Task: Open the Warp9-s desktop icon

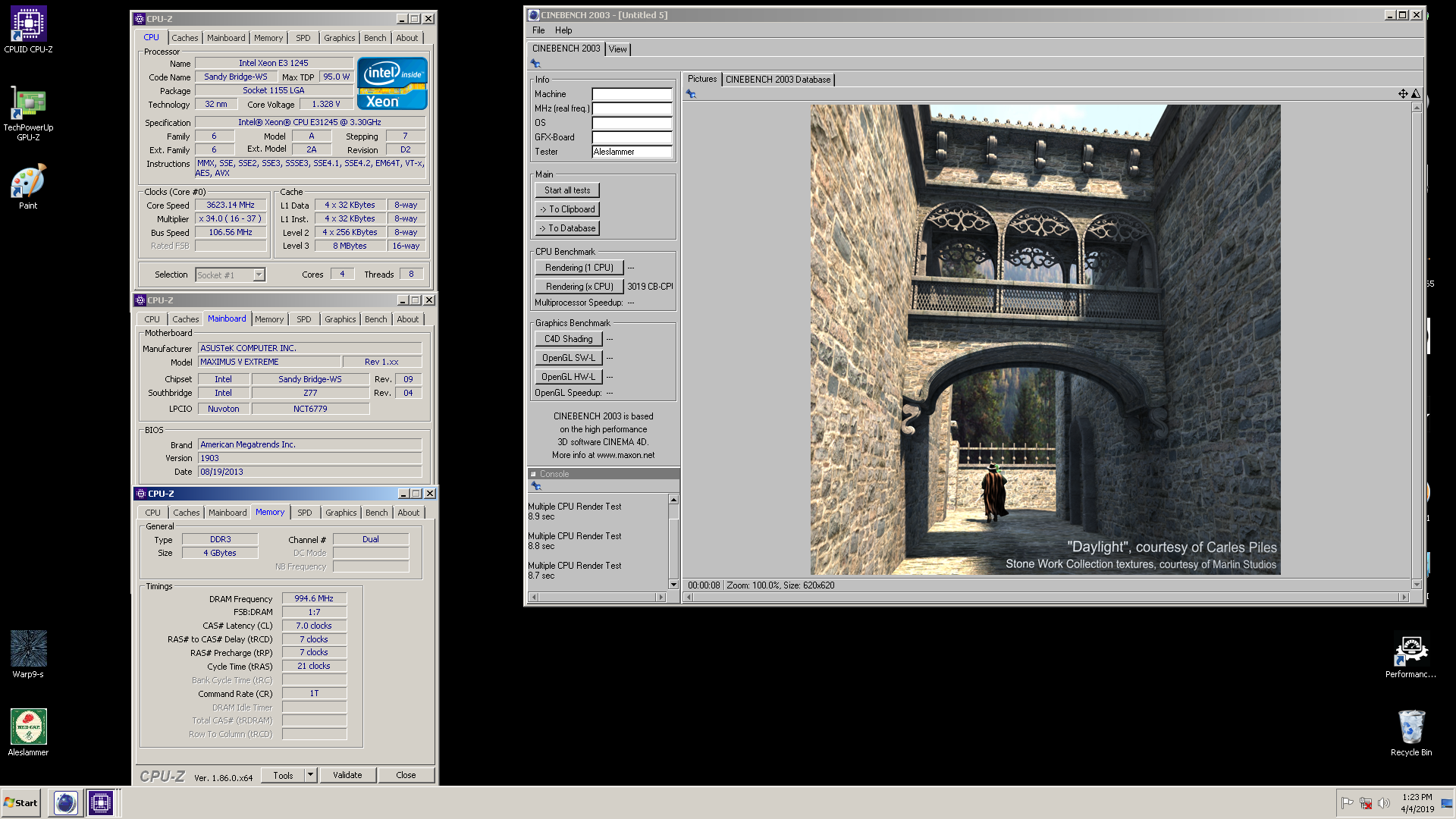Action: tap(28, 654)
